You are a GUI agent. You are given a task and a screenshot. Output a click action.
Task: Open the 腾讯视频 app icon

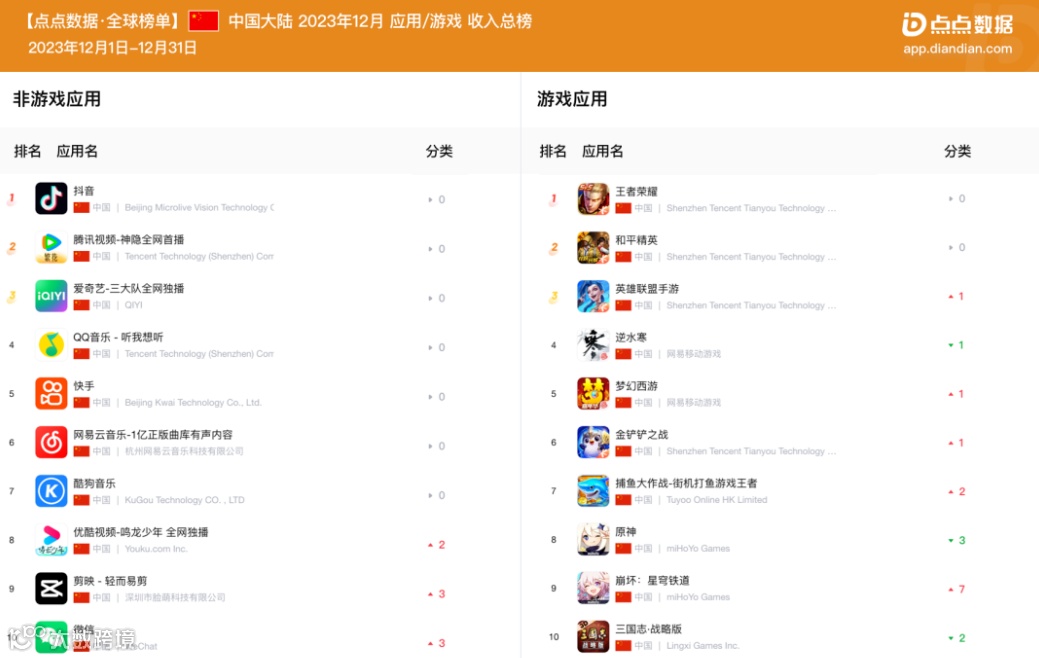51,247
